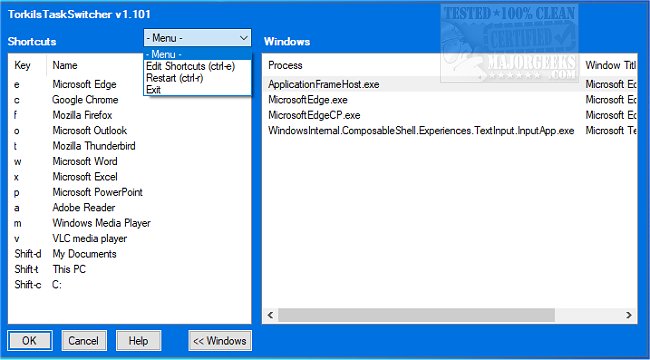Click the OK button
The image size is (650, 360).
[30, 341]
